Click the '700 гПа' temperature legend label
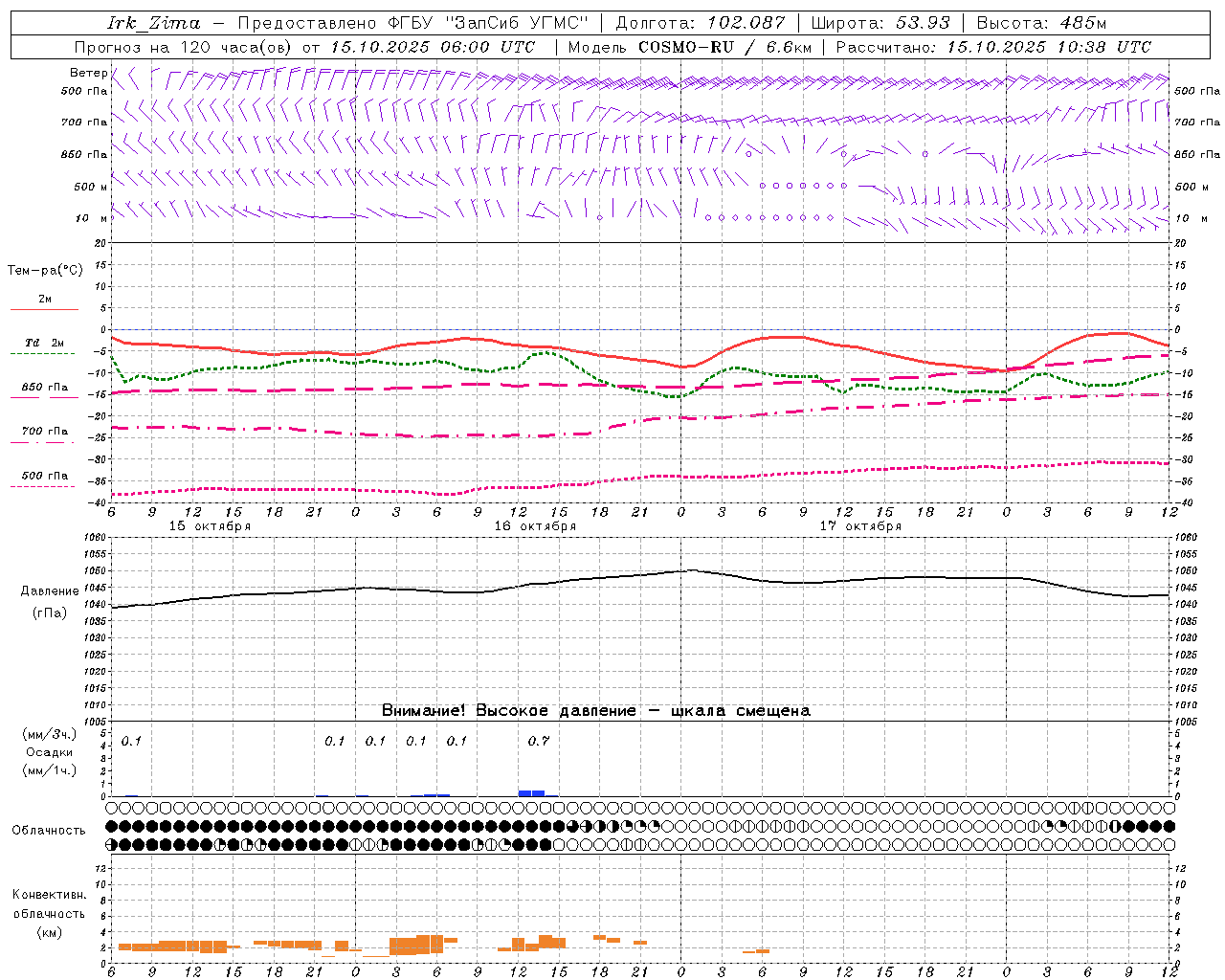 click(x=45, y=432)
